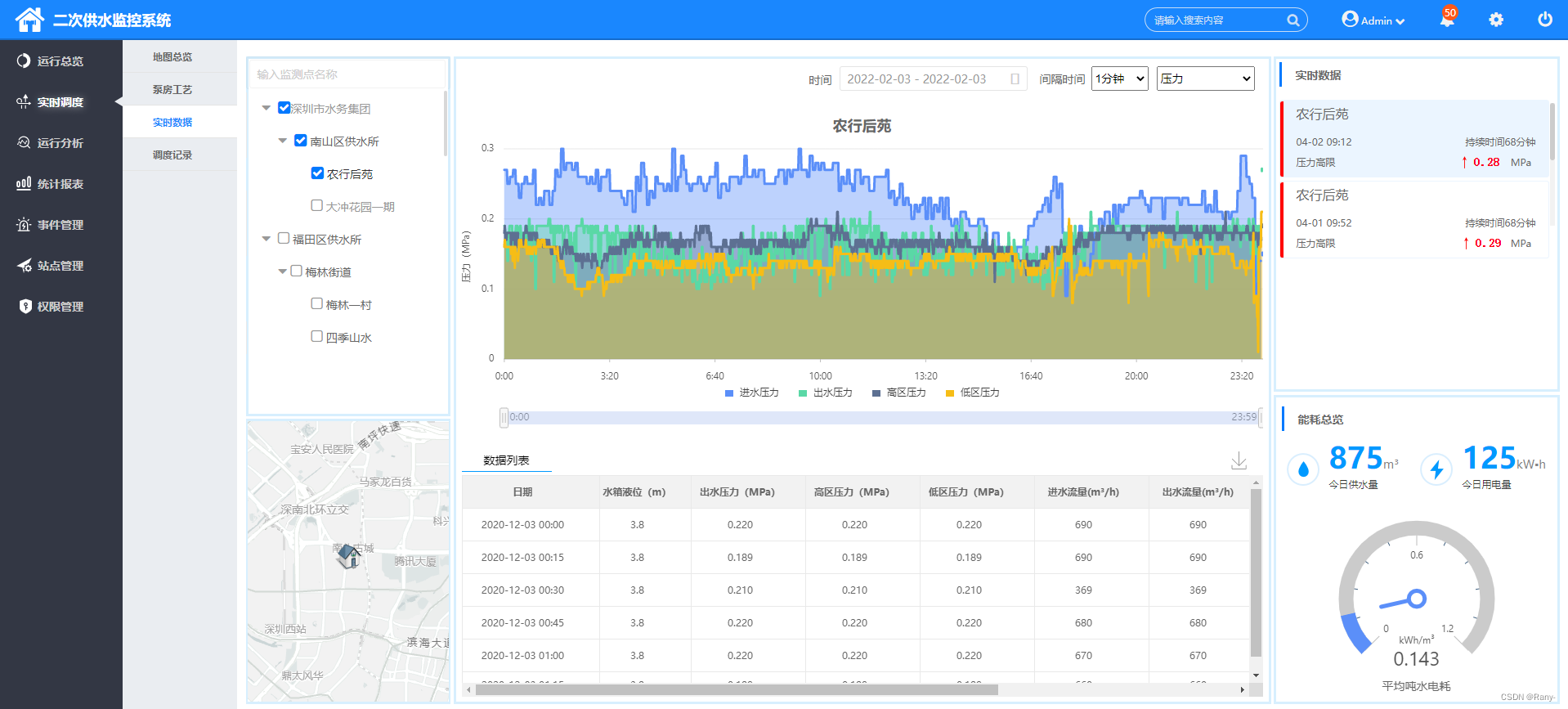The height and width of the screenshot is (709, 1568).
Task: Open the 泵房工艺 submenu item
Action: click(x=172, y=90)
